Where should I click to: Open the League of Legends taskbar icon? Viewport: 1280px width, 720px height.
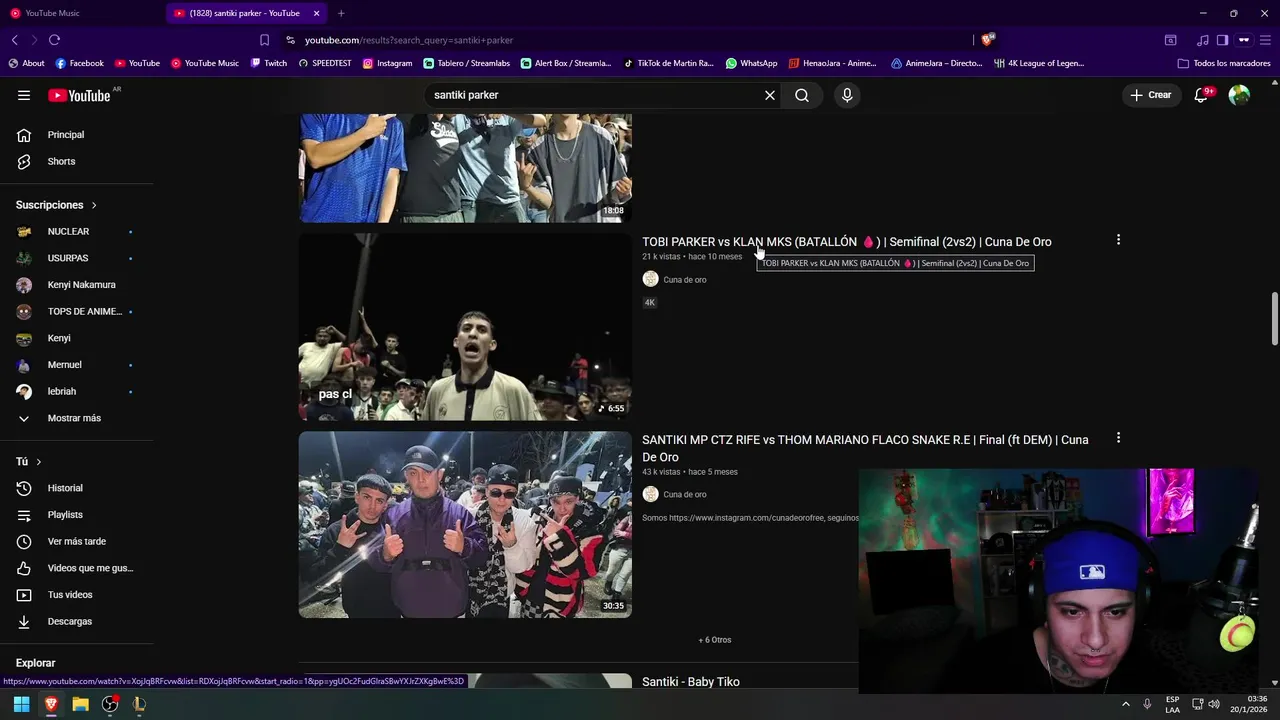coord(139,704)
